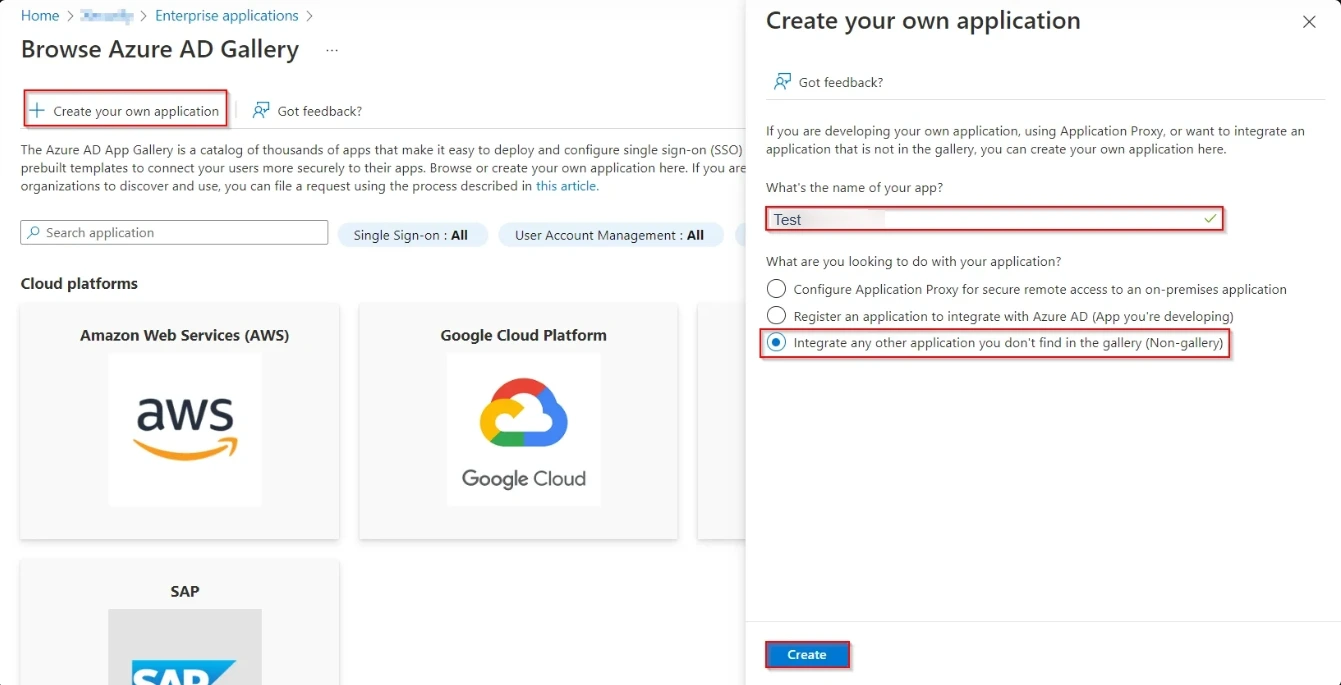This screenshot has width=1341, height=685.
Task: Click the app name field containing Test
Action: pyautogui.click(x=995, y=219)
